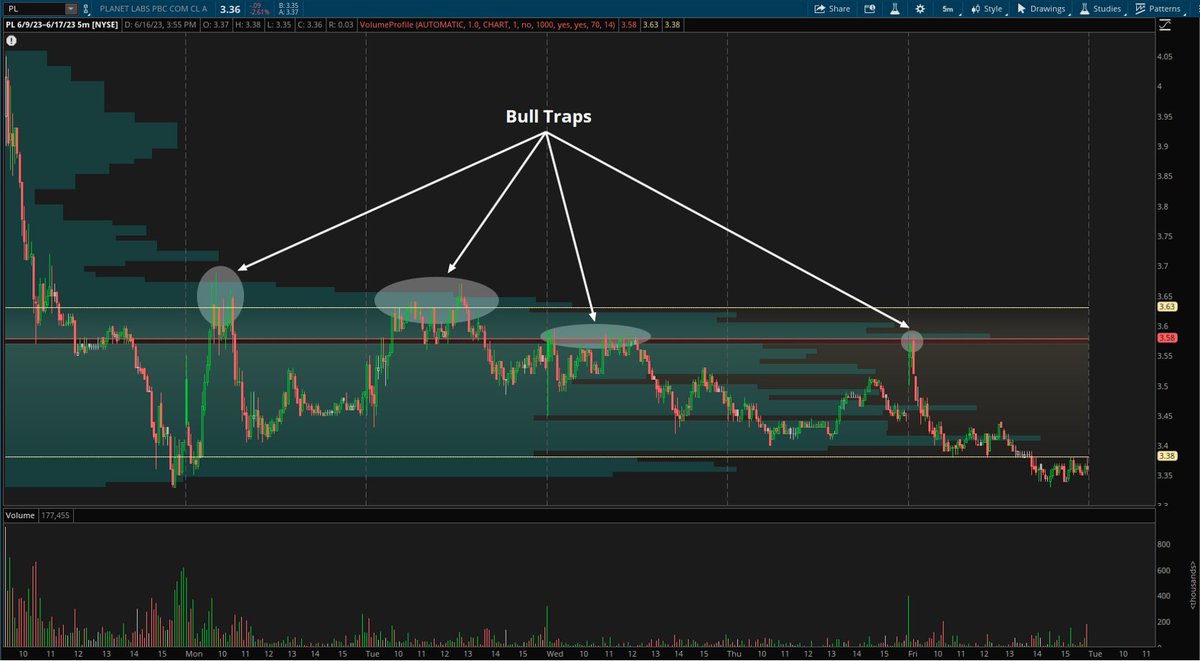Screen dimensions: 1200x661
Task: Click the PL 6/9/23–6/17/23 5m chart title
Action: coord(63,27)
